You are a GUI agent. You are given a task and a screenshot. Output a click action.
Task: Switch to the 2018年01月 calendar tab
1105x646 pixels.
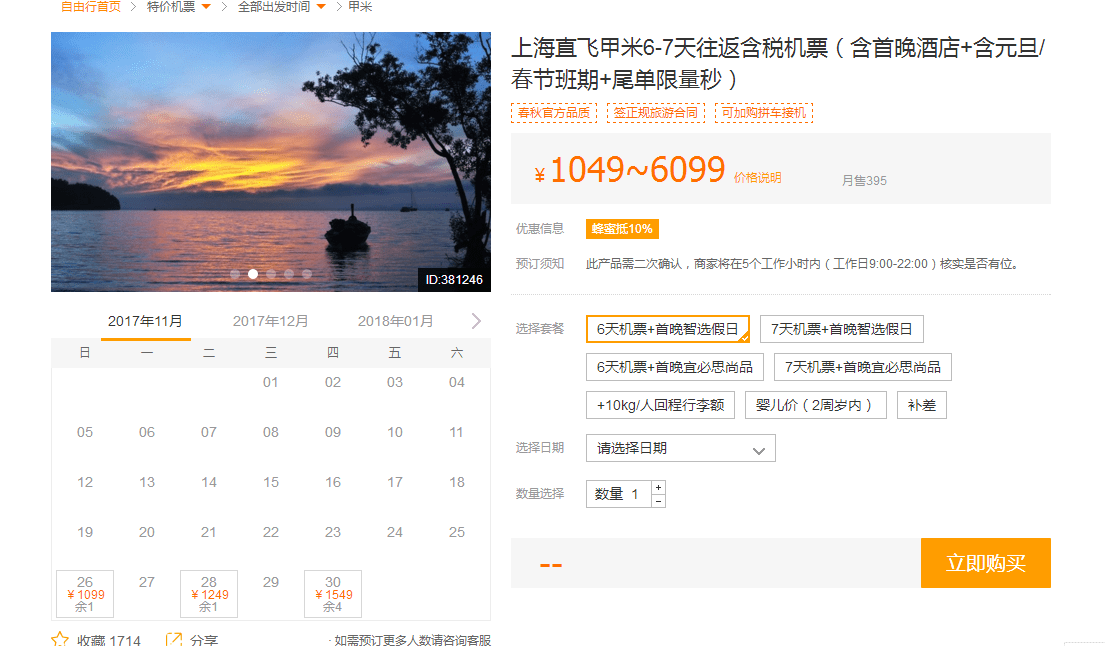(395, 321)
